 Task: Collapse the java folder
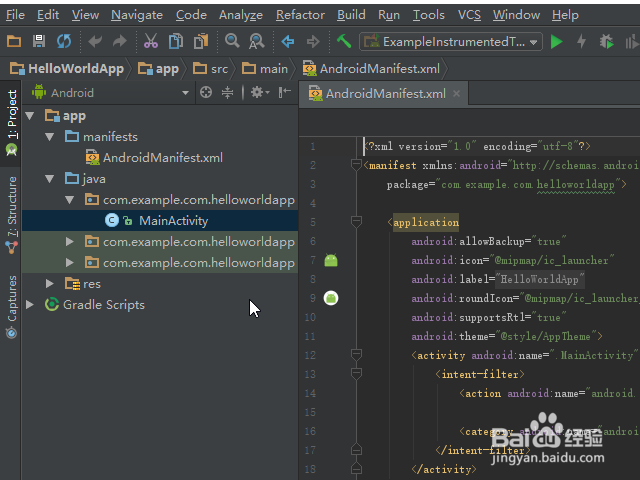coord(50,179)
